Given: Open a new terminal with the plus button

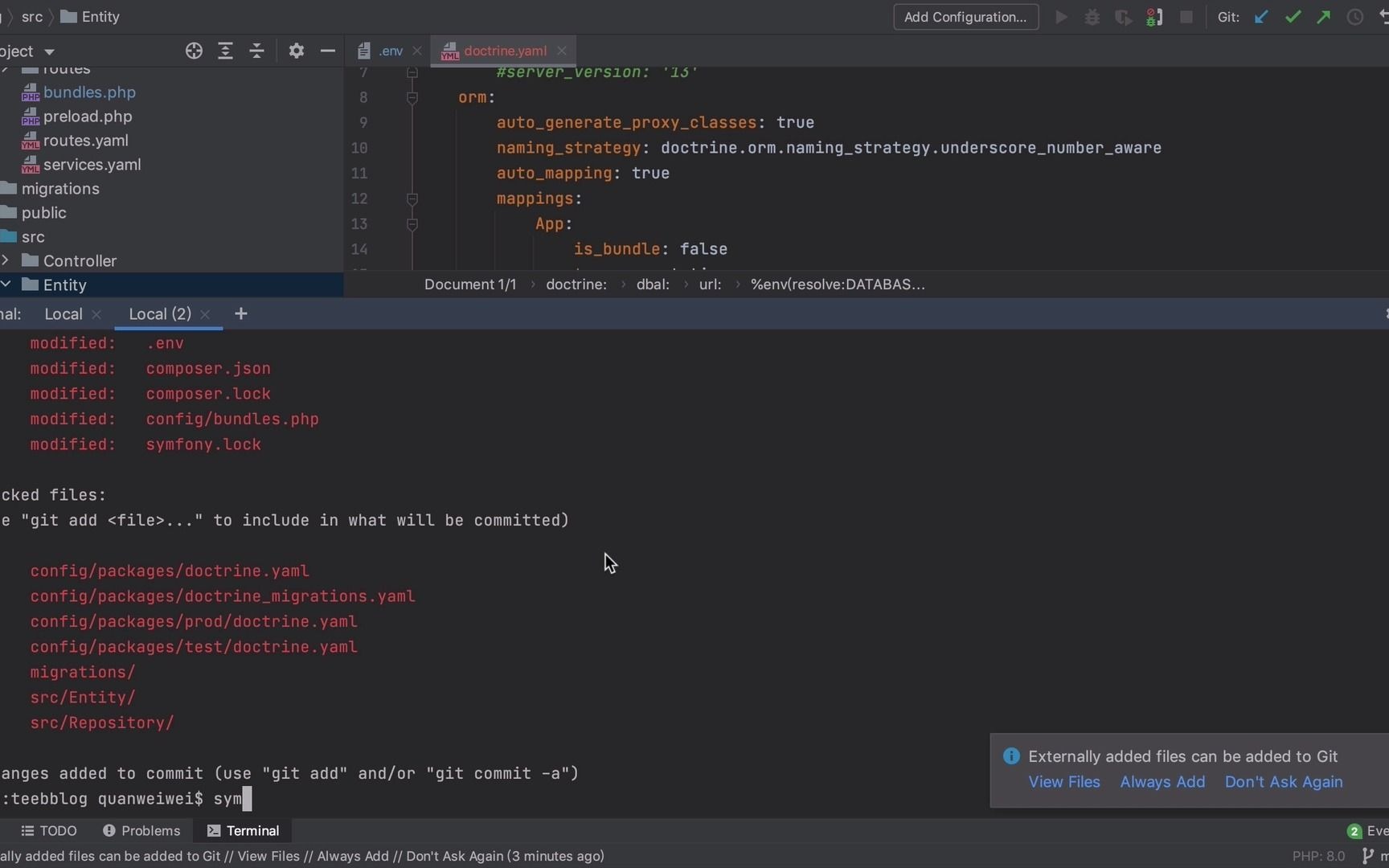Looking at the screenshot, I should (240, 314).
